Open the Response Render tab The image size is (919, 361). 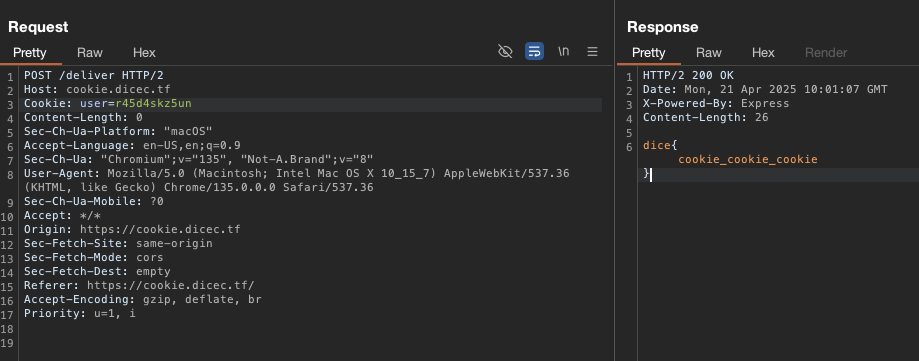tap(826, 53)
